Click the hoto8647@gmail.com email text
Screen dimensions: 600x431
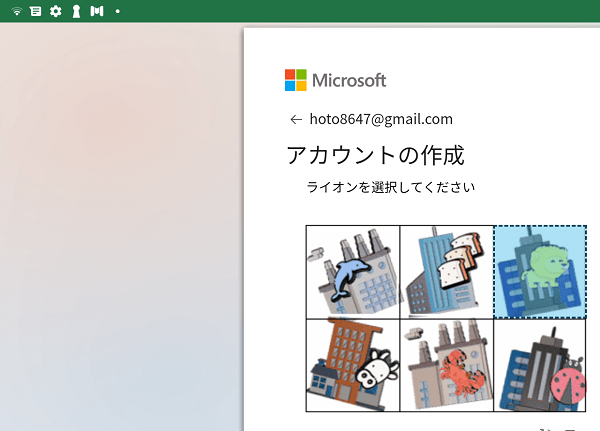click(x=381, y=119)
